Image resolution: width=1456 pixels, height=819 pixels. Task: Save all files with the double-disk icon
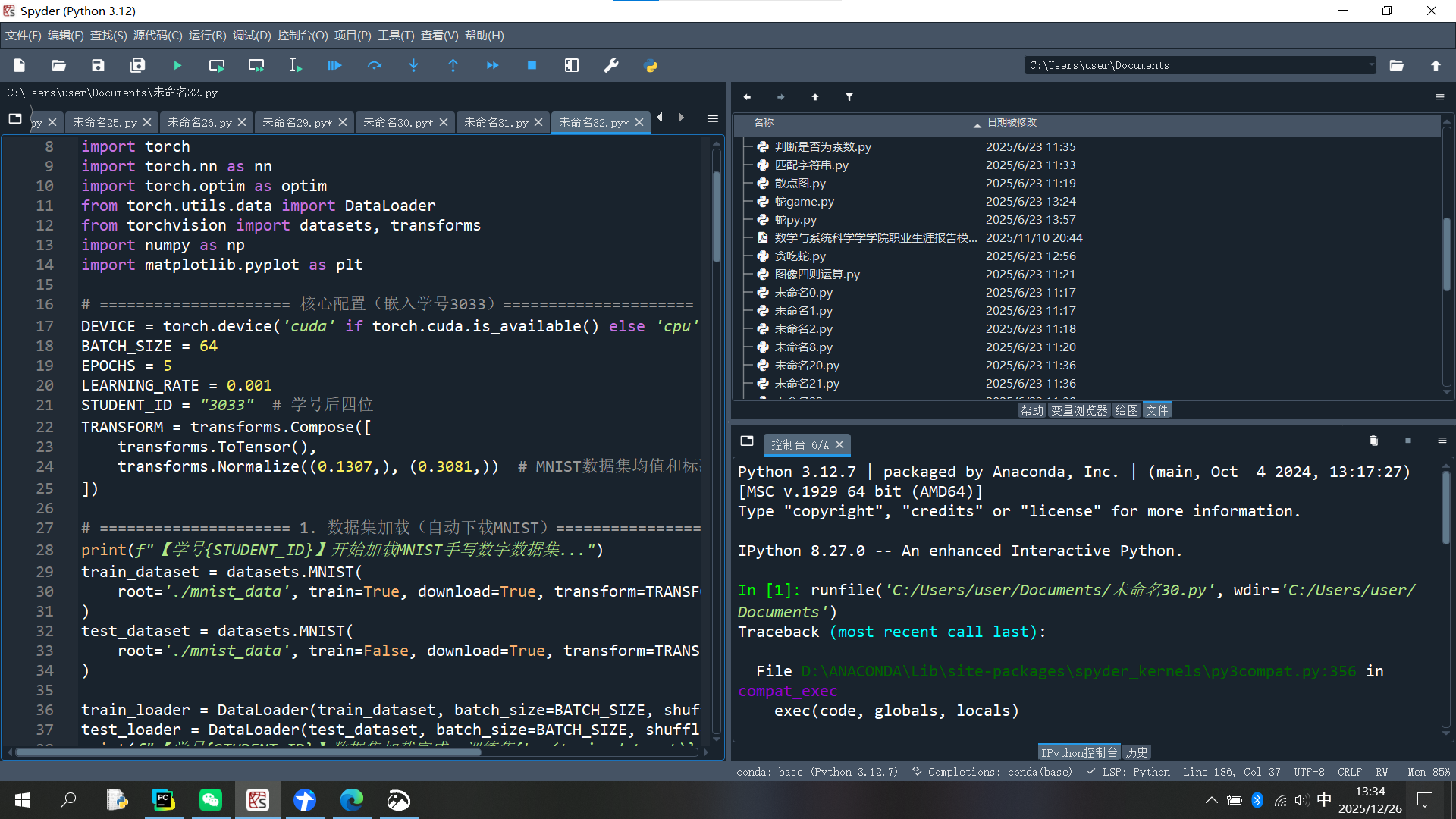137,66
